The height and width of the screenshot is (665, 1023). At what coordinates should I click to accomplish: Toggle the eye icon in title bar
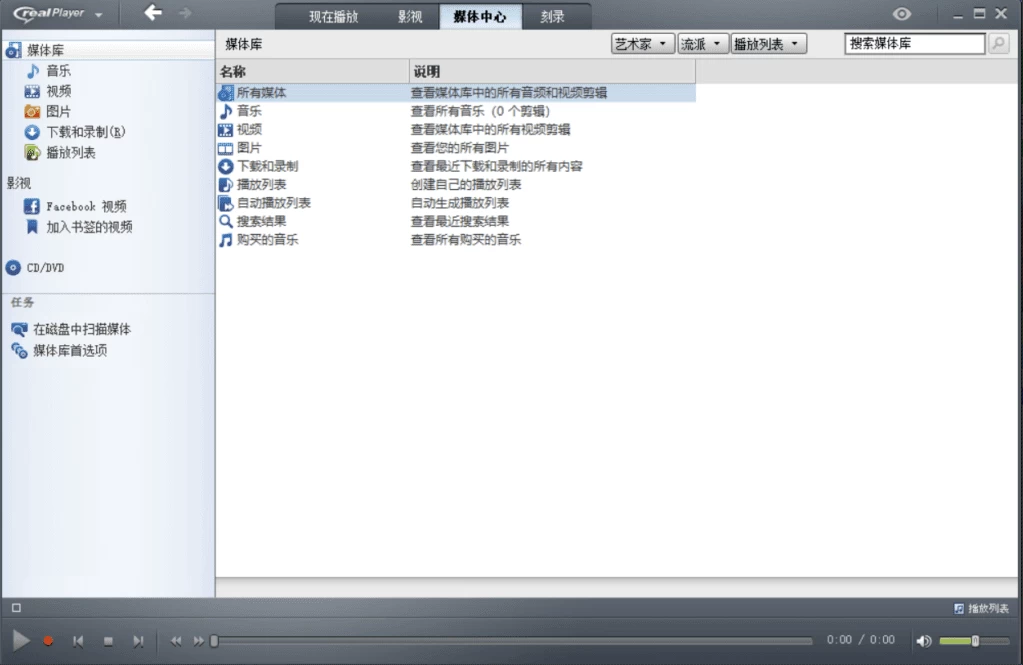click(902, 14)
